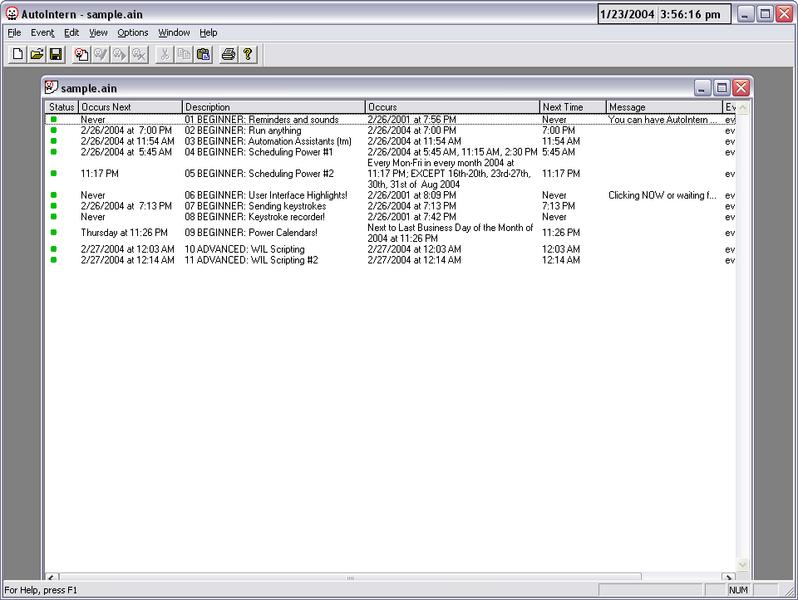Click the vertical scrollbar up arrow

point(743,107)
